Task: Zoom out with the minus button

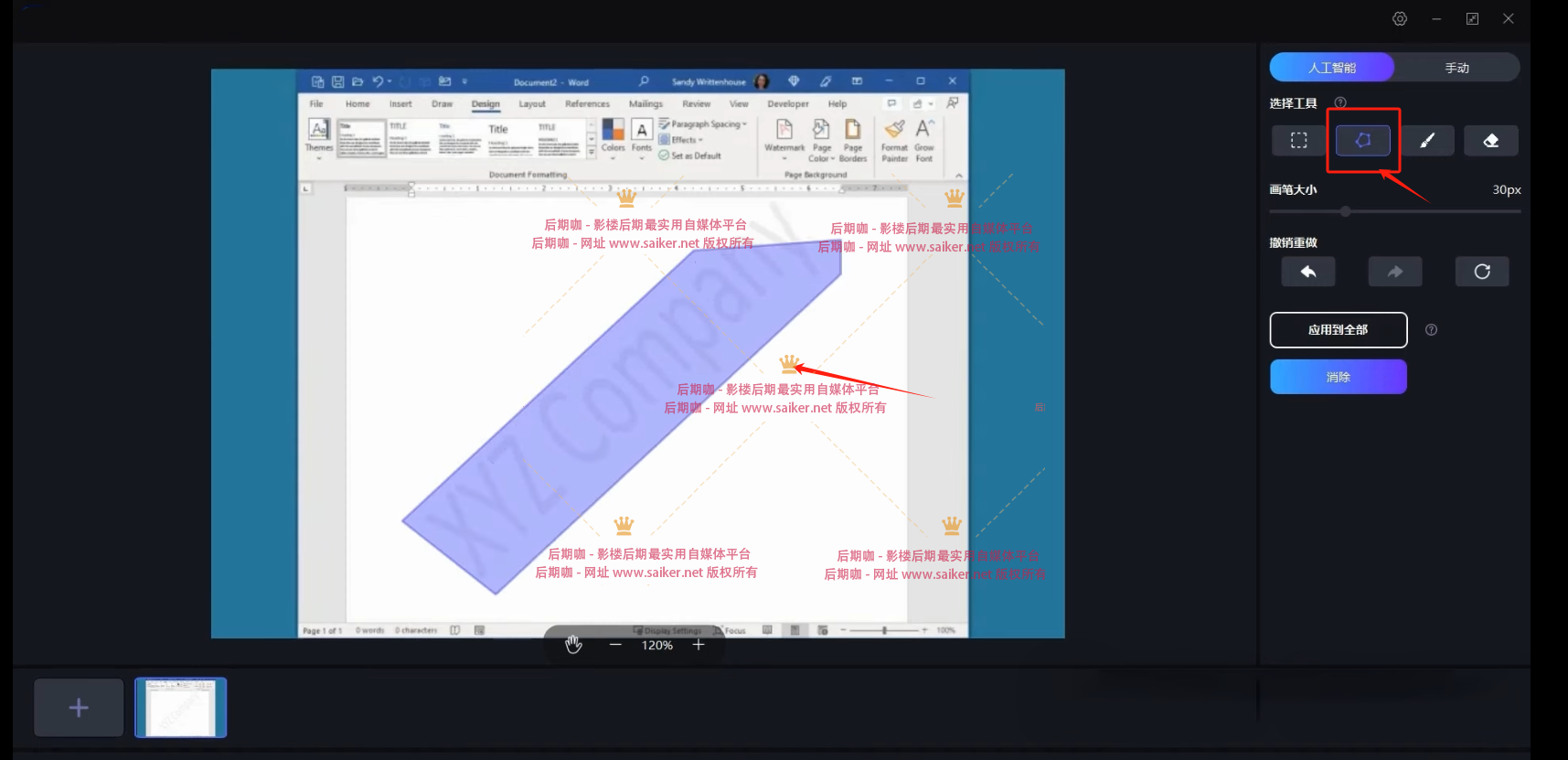Action: point(615,645)
